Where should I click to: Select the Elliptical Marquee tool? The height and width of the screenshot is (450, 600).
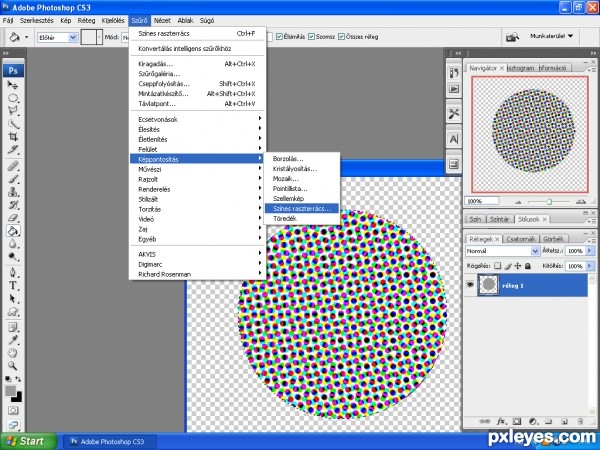(x=13, y=98)
